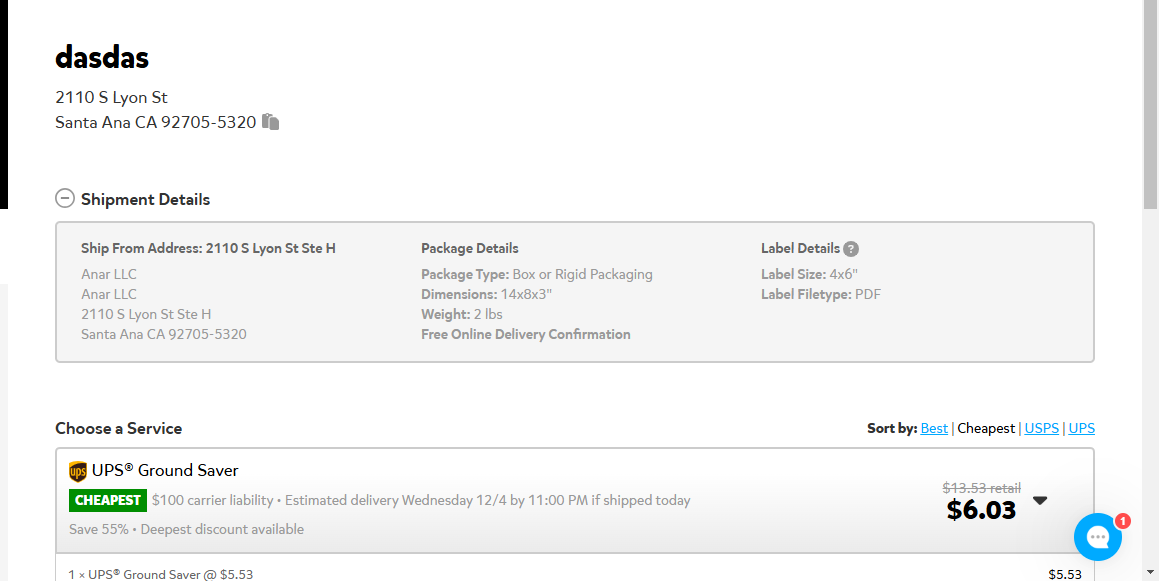Sort services by Cheapest
The image size is (1159, 581).
[986, 428]
